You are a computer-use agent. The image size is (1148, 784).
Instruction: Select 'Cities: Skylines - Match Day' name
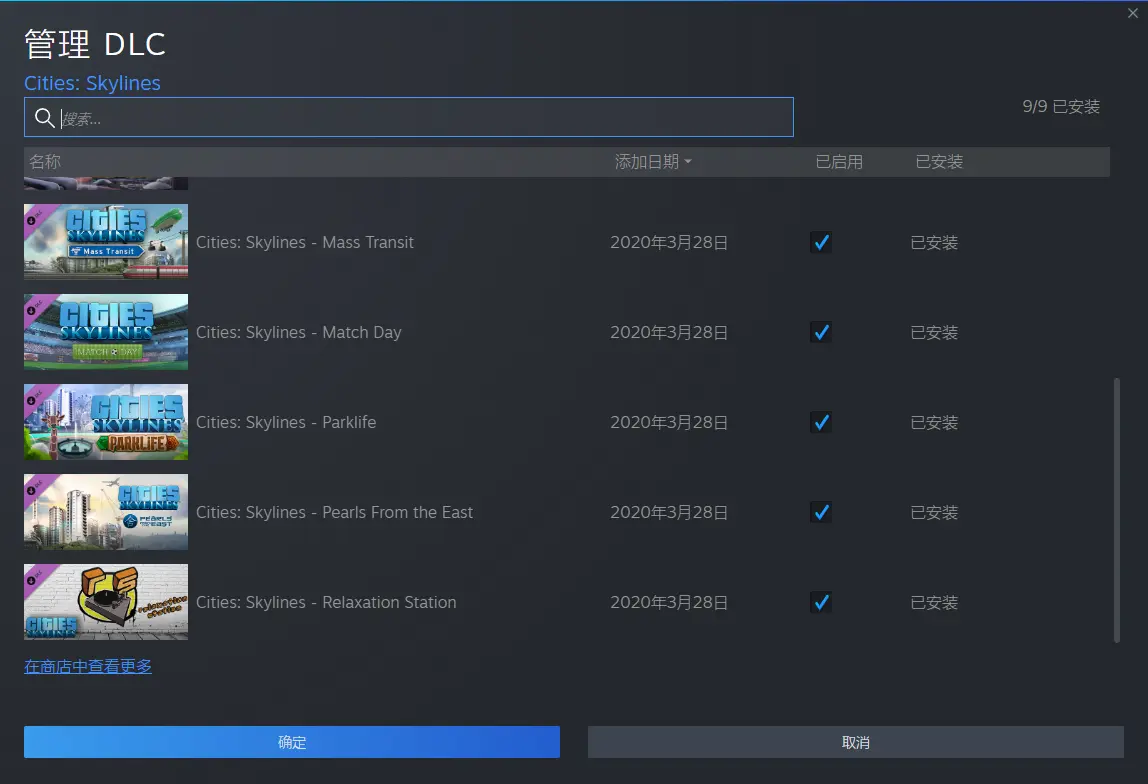299,332
